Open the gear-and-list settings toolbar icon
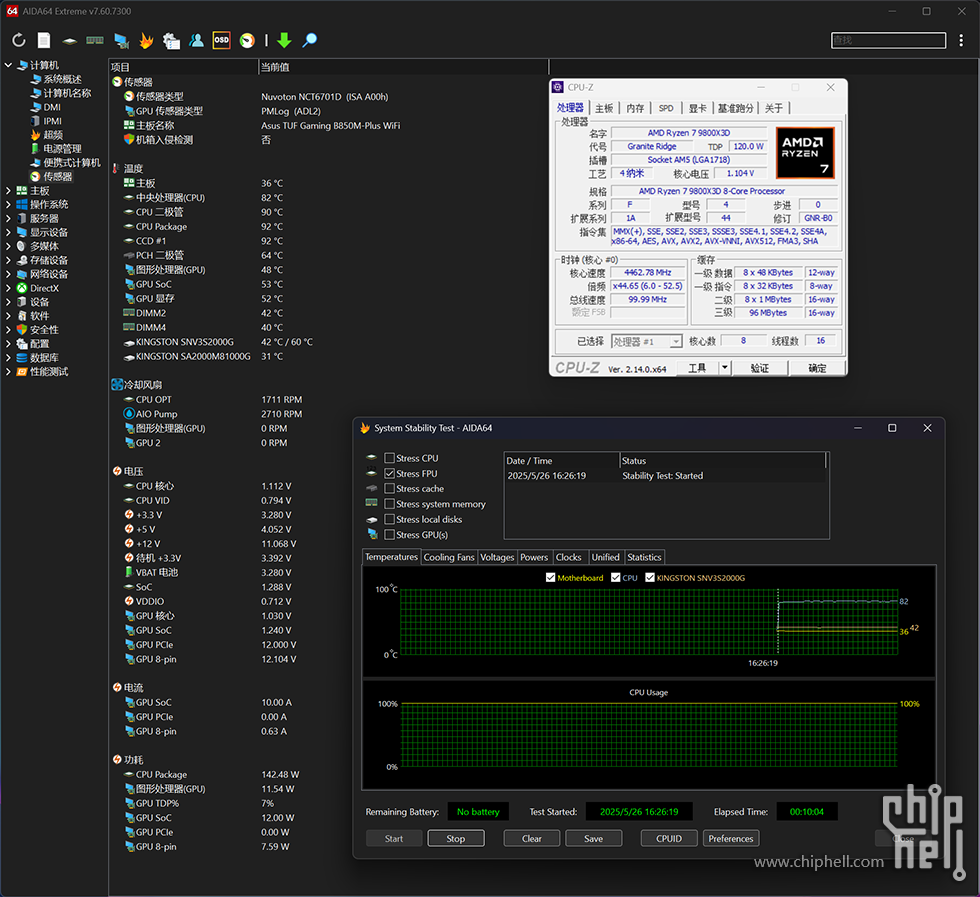Screen dimensions: 980x897 click(x=171, y=41)
